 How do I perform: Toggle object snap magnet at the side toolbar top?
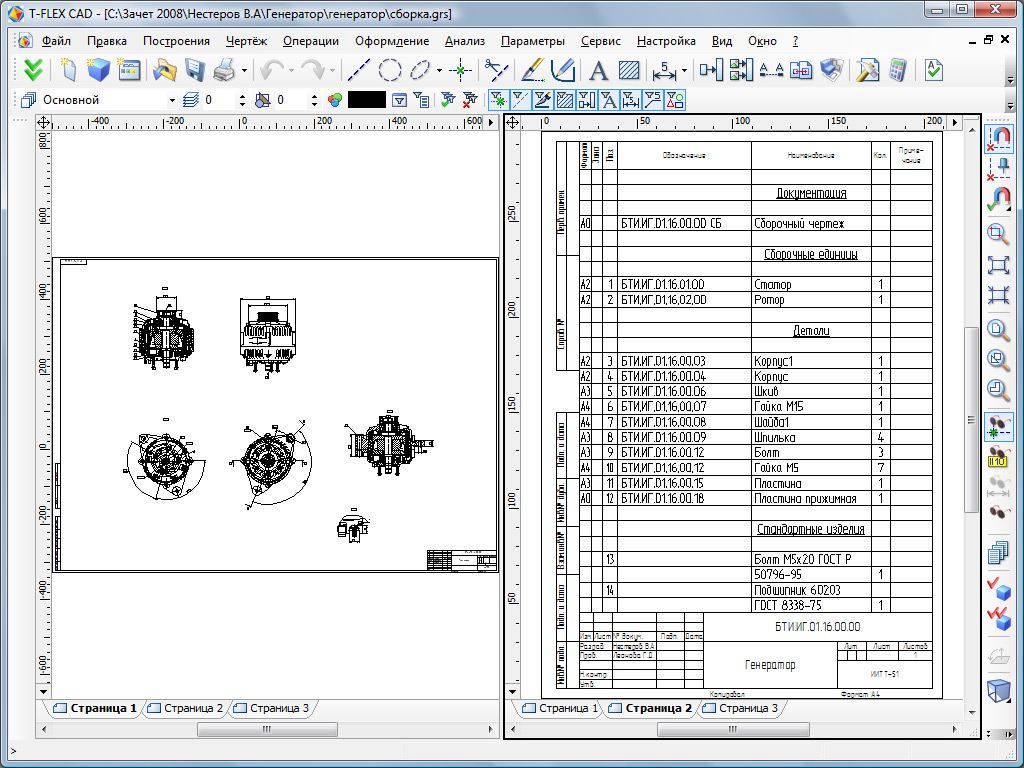(998, 138)
